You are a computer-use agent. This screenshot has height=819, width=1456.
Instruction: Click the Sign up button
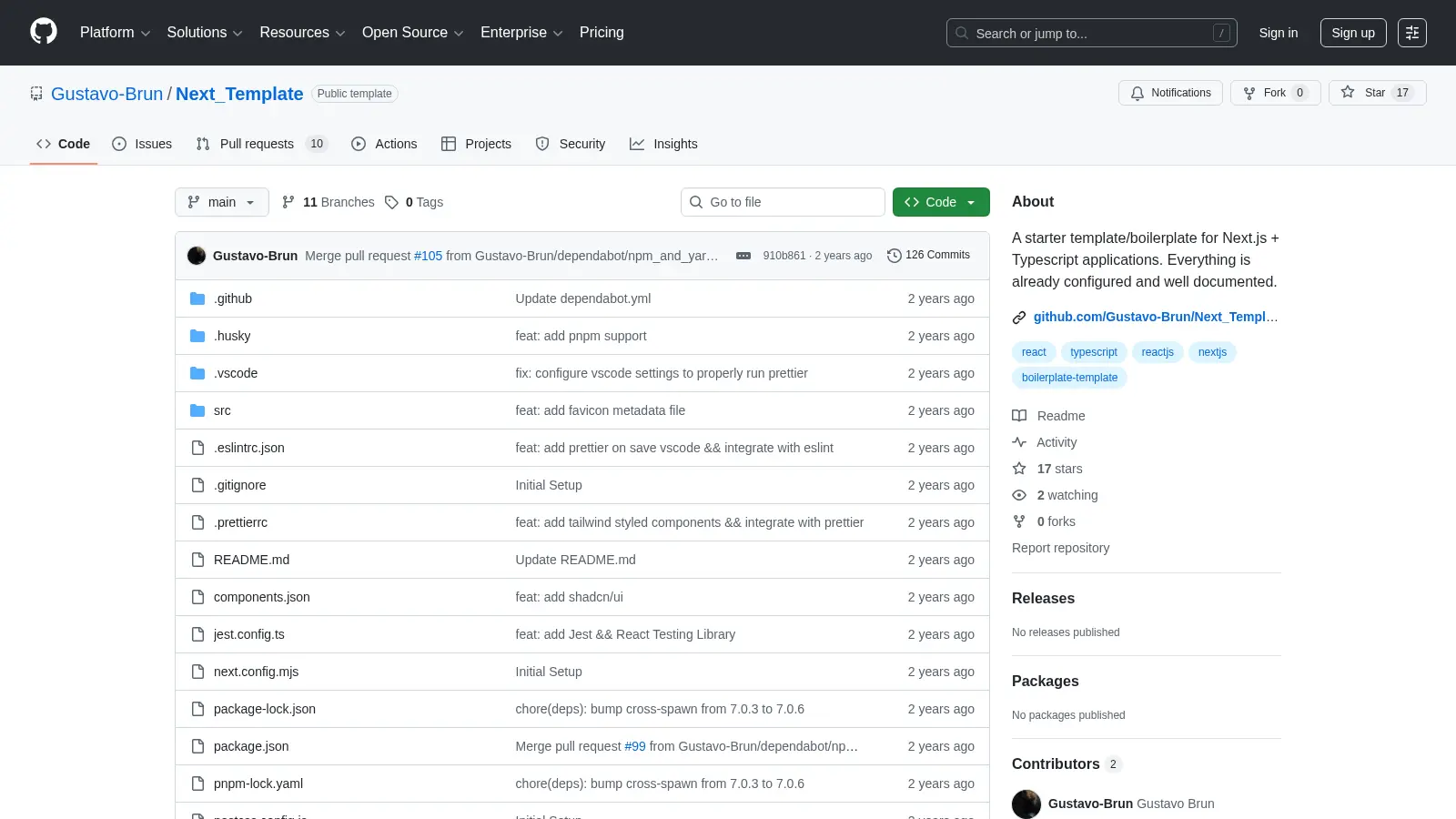1353,33
